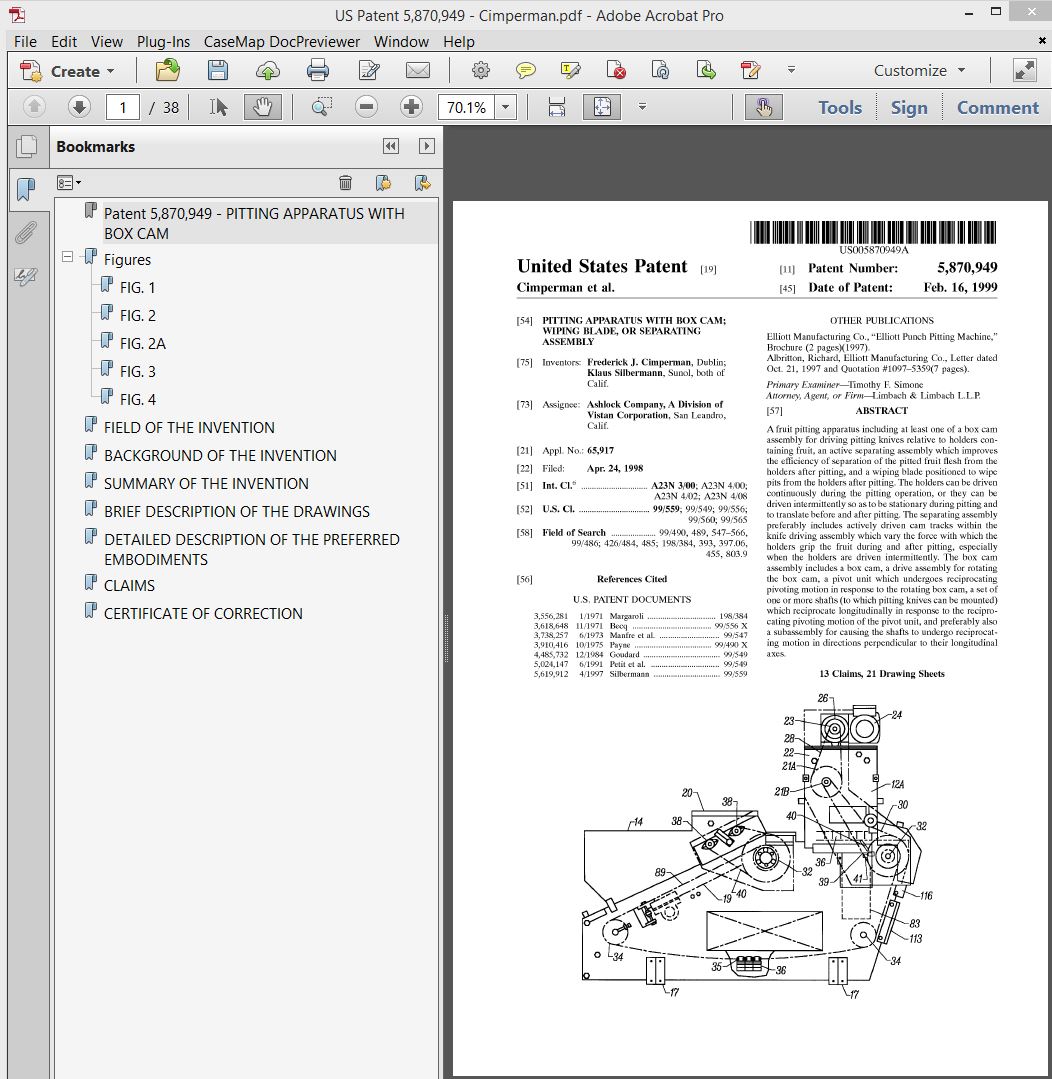Open the File menu

[x=25, y=41]
